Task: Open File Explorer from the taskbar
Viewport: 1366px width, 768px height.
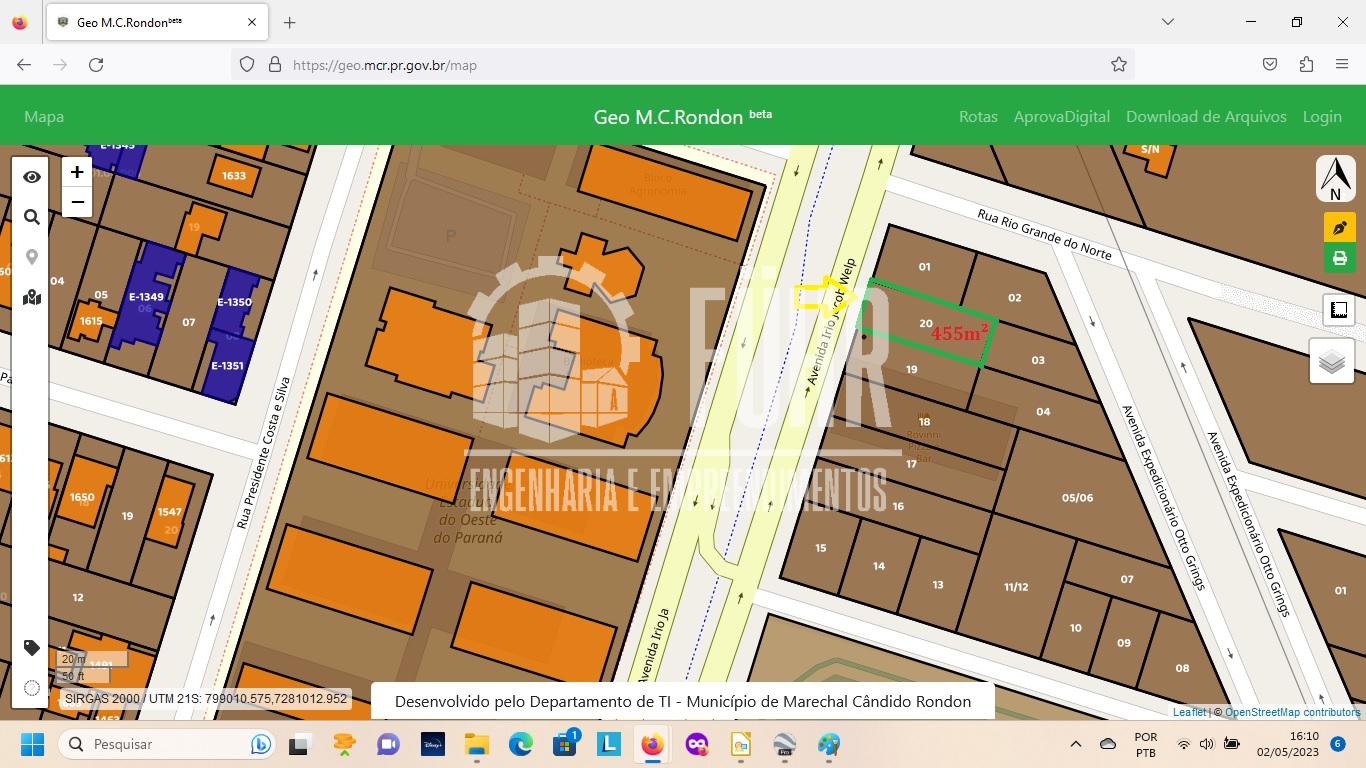Action: coord(477,744)
